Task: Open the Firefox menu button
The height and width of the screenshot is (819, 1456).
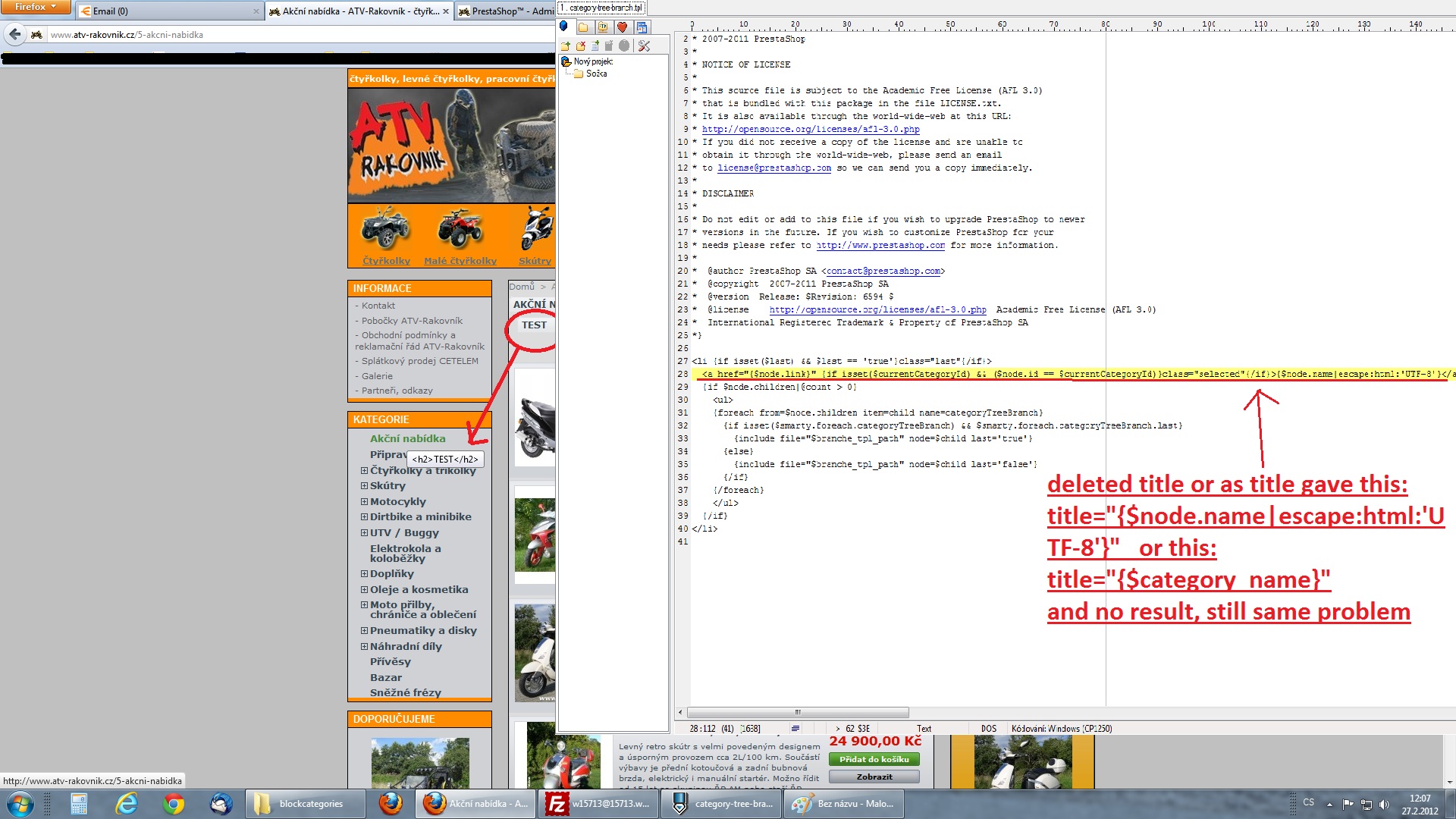Action: (35, 7)
